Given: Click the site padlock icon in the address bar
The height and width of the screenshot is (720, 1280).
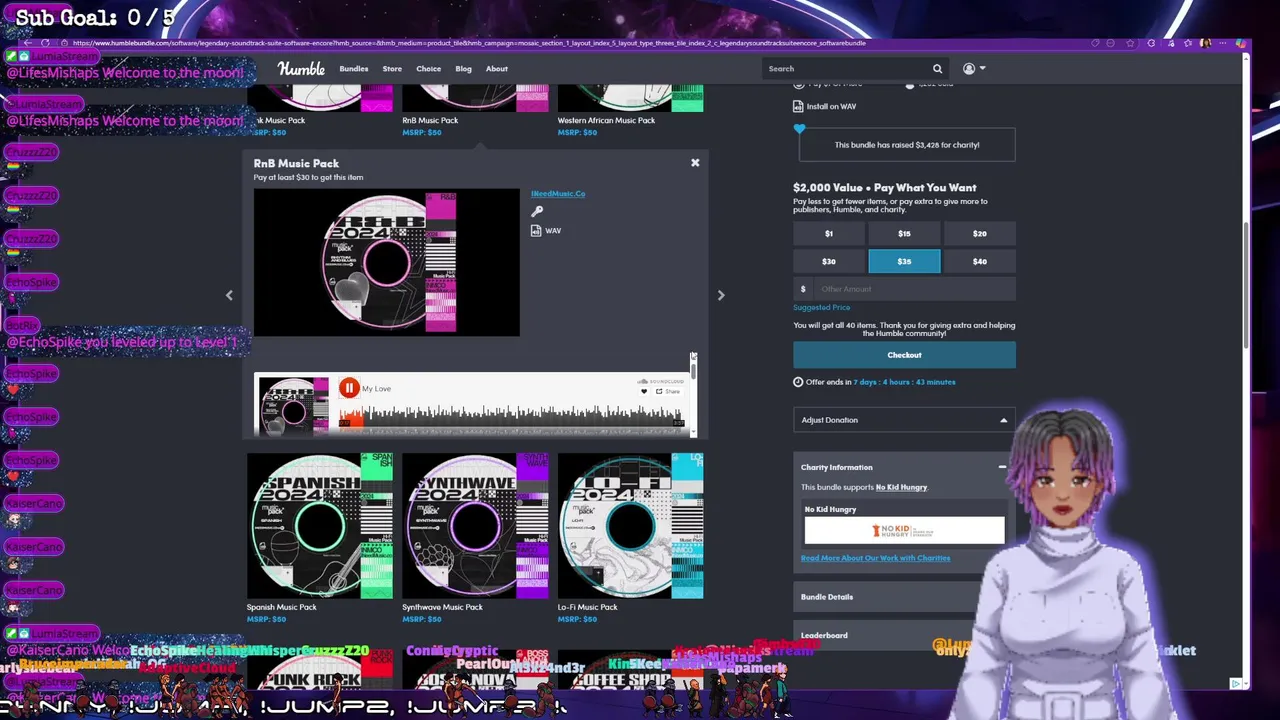Looking at the screenshot, I should coord(65,43).
